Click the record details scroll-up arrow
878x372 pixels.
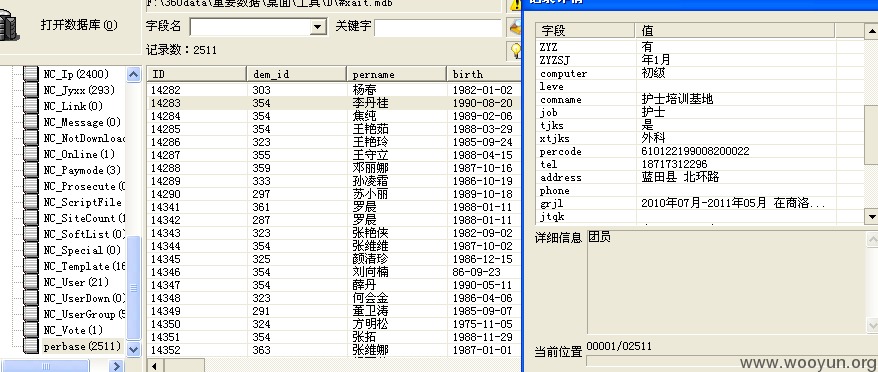point(871,30)
